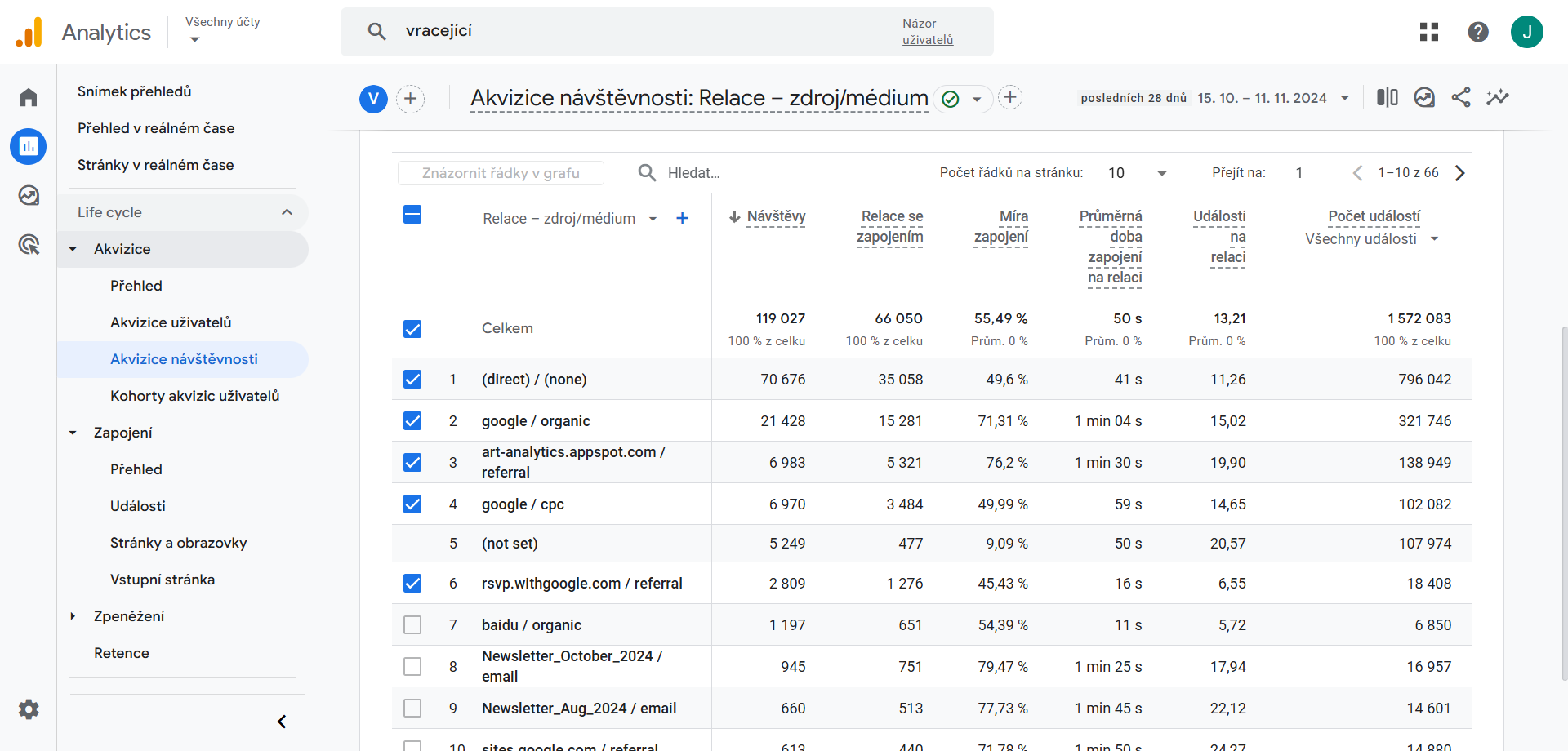Sort by the Relace se zapojením column
The image size is (1568, 751).
pos(889,226)
